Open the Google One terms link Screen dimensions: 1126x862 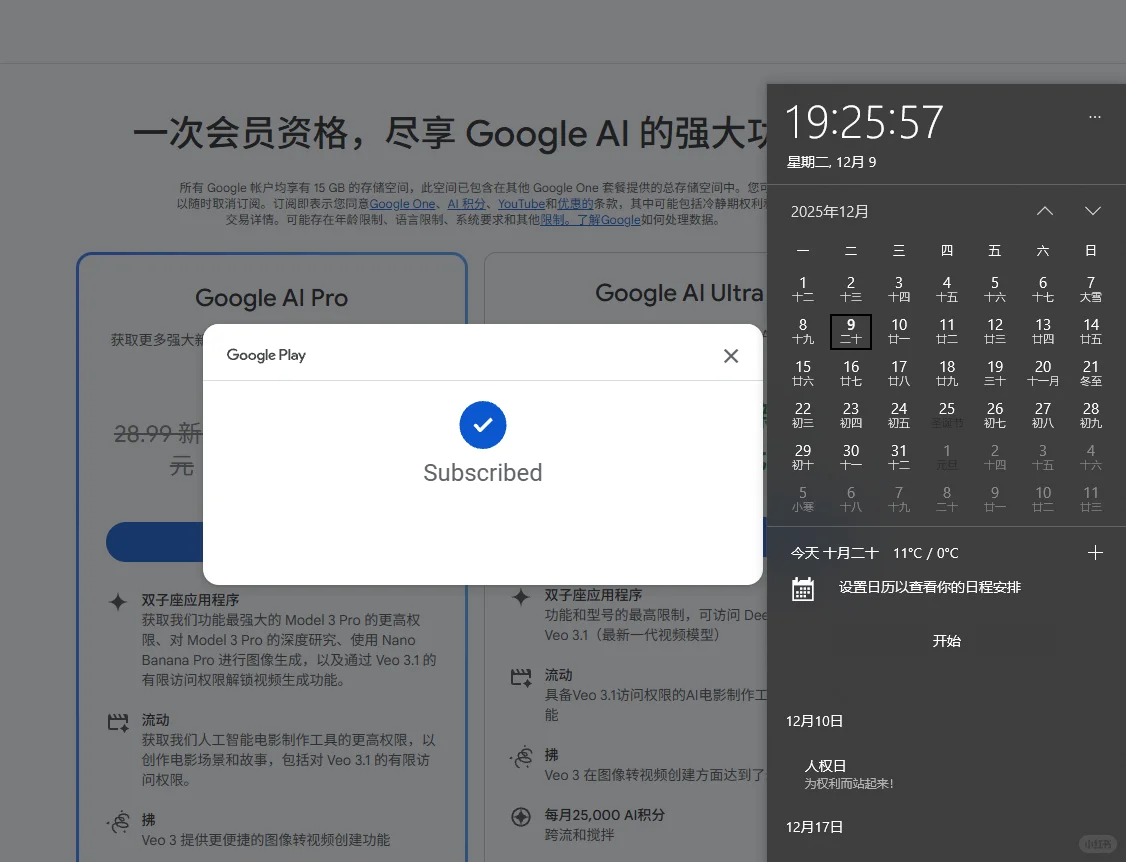click(402, 203)
